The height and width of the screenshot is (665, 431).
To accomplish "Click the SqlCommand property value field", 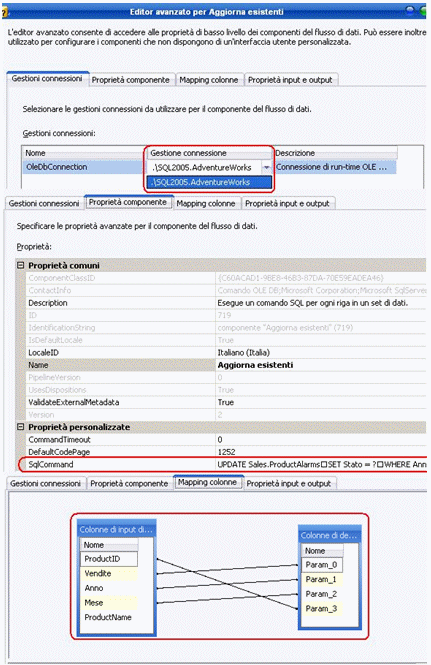I will (x=321, y=464).
